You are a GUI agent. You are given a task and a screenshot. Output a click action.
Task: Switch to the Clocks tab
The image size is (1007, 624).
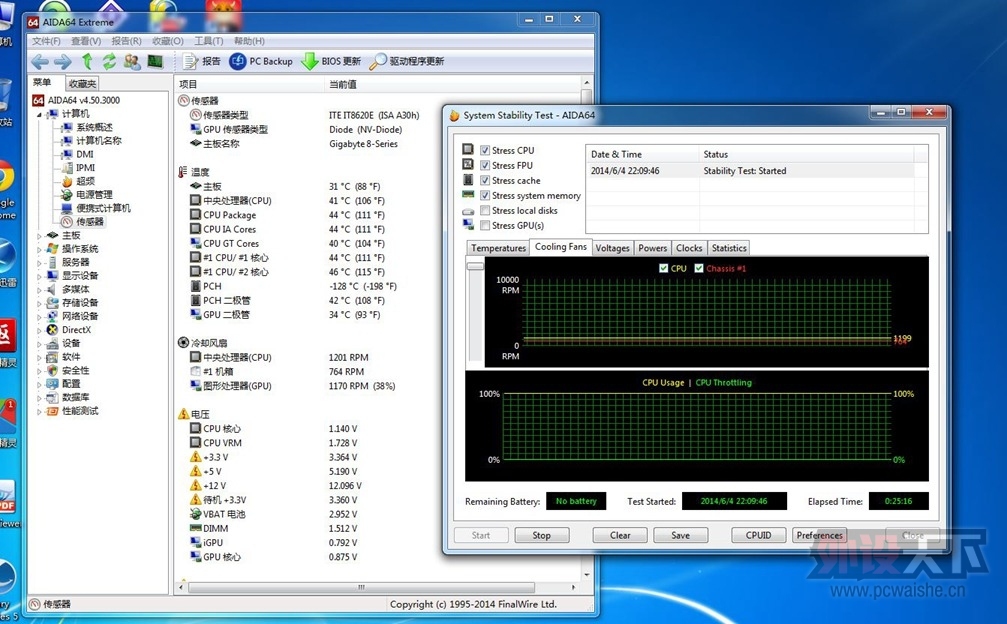coord(688,248)
